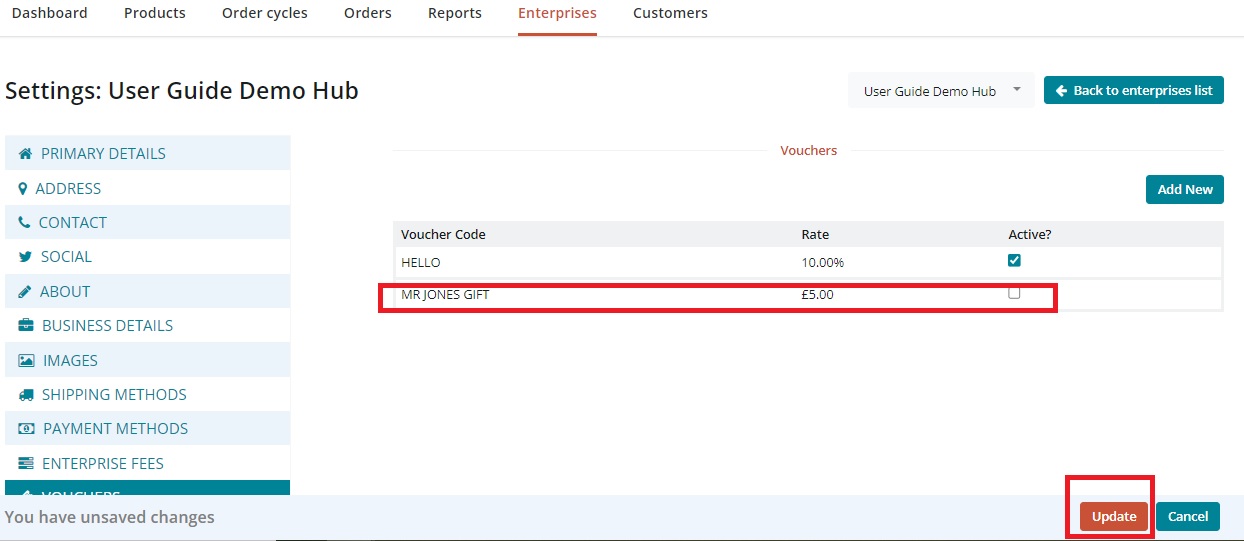Open the User Guide Demo Hub dropdown
1244x541 pixels.
pos(941,91)
